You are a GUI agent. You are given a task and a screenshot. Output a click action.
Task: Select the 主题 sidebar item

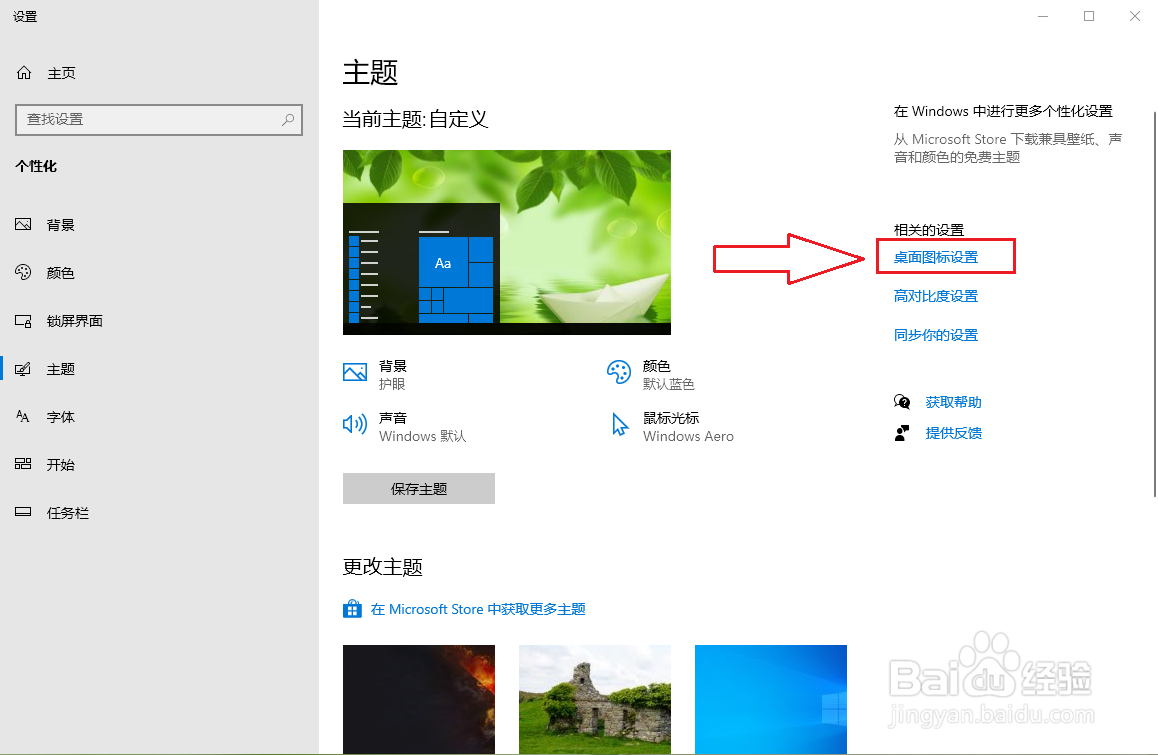coord(160,369)
